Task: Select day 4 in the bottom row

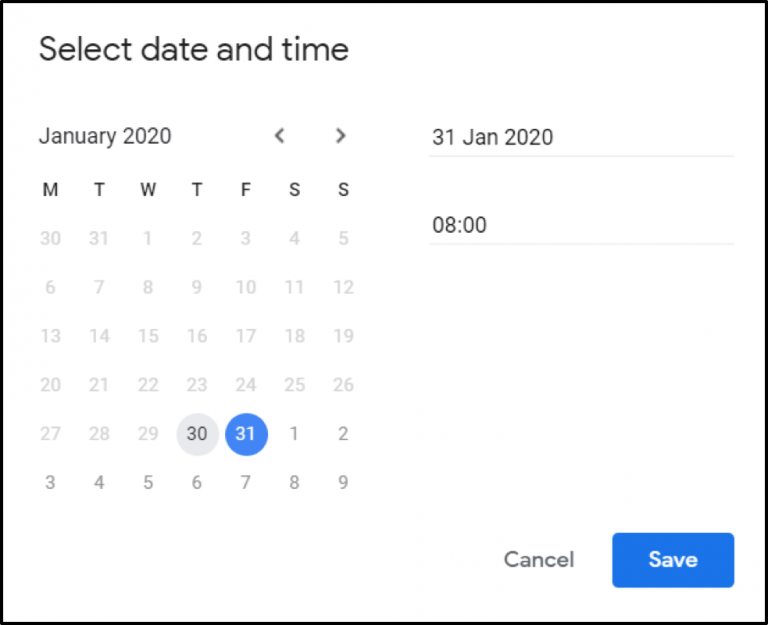Action: pos(99,483)
